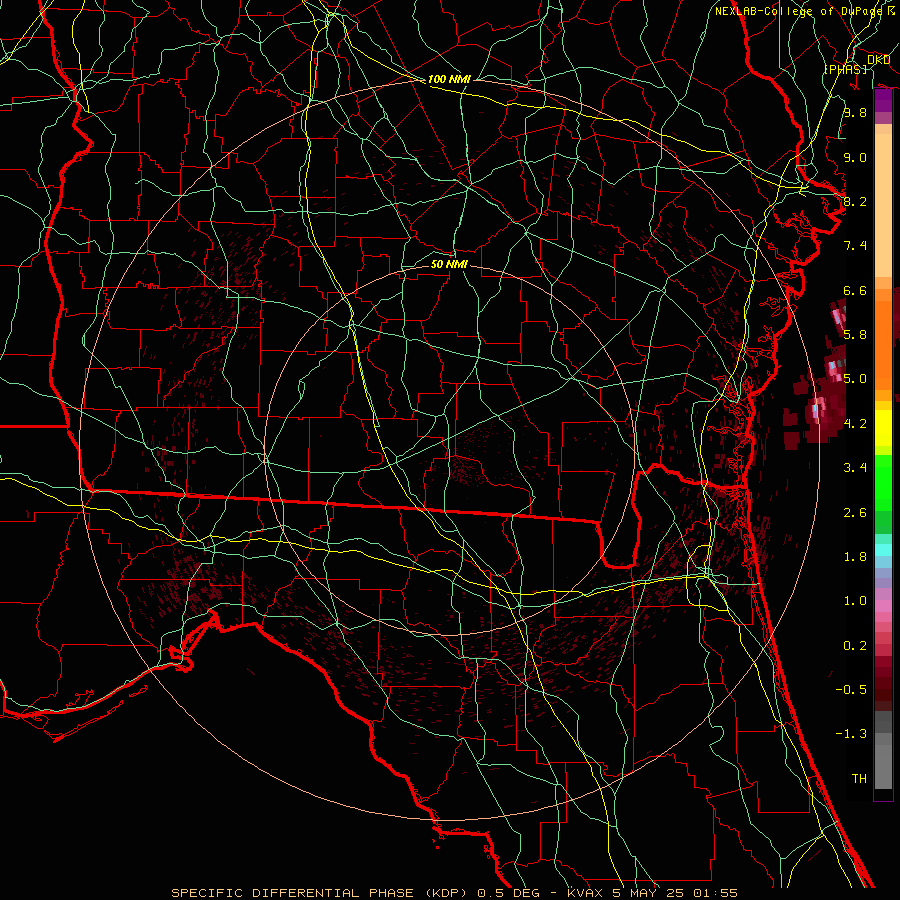900x900 pixels.
Task: Click the 1.0 legend value
Action: pyautogui.click(x=855, y=601)
